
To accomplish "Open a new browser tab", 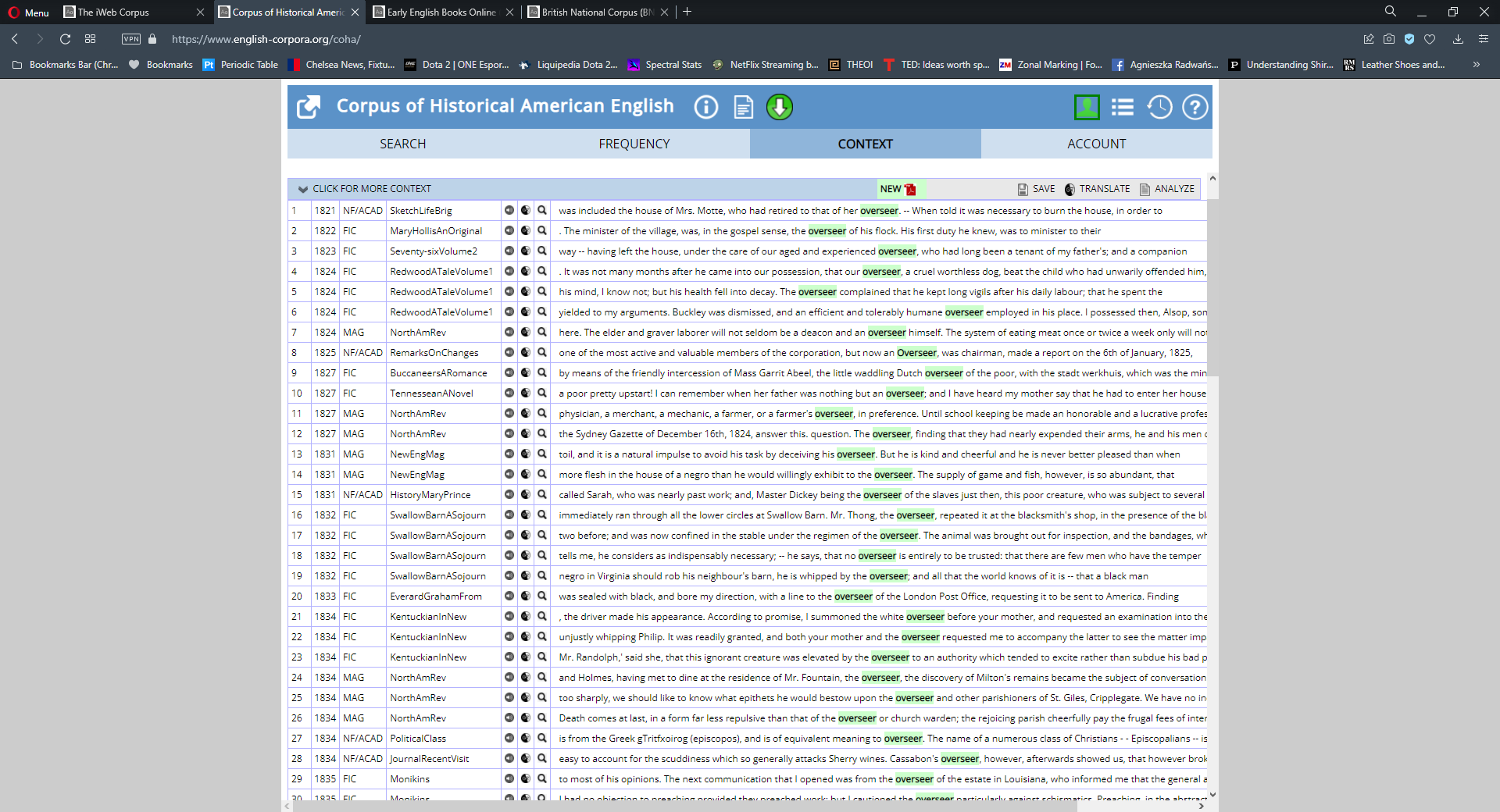I will tap(687, 12).
